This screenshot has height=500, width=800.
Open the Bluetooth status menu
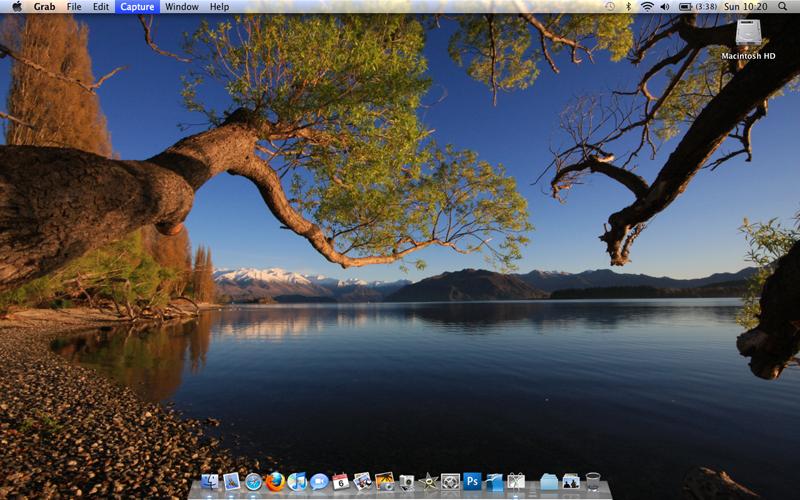629,7
